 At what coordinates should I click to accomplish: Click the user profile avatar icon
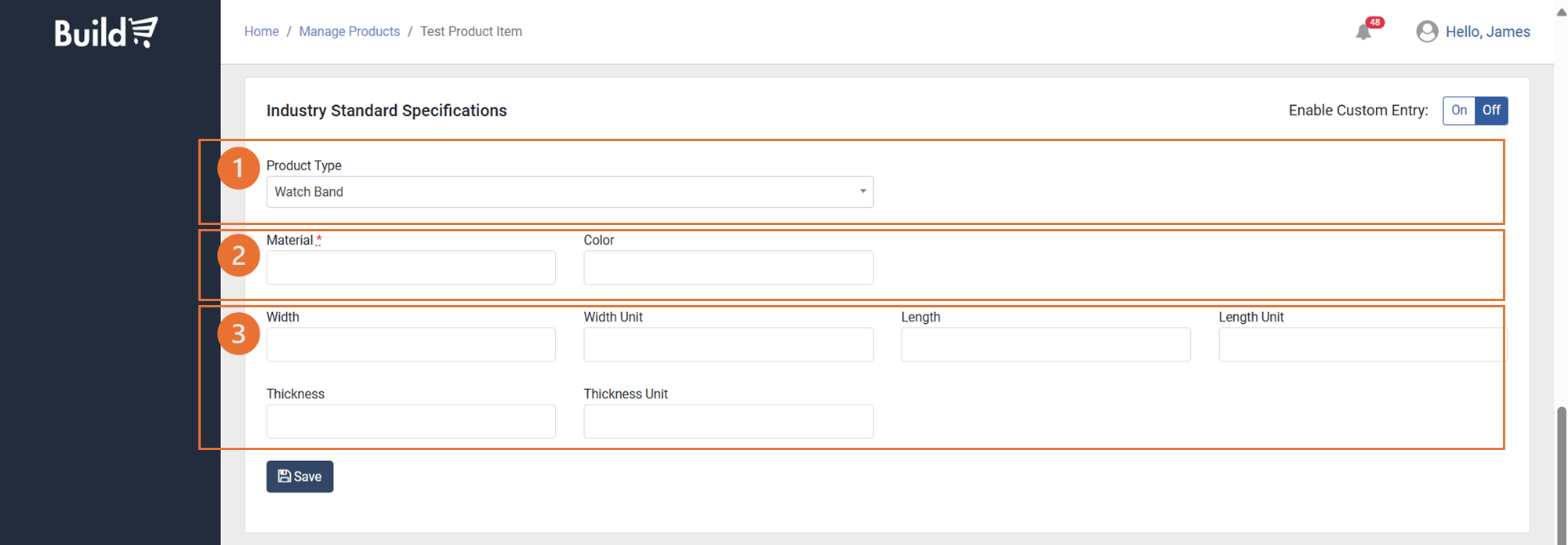coord(1427,31)
